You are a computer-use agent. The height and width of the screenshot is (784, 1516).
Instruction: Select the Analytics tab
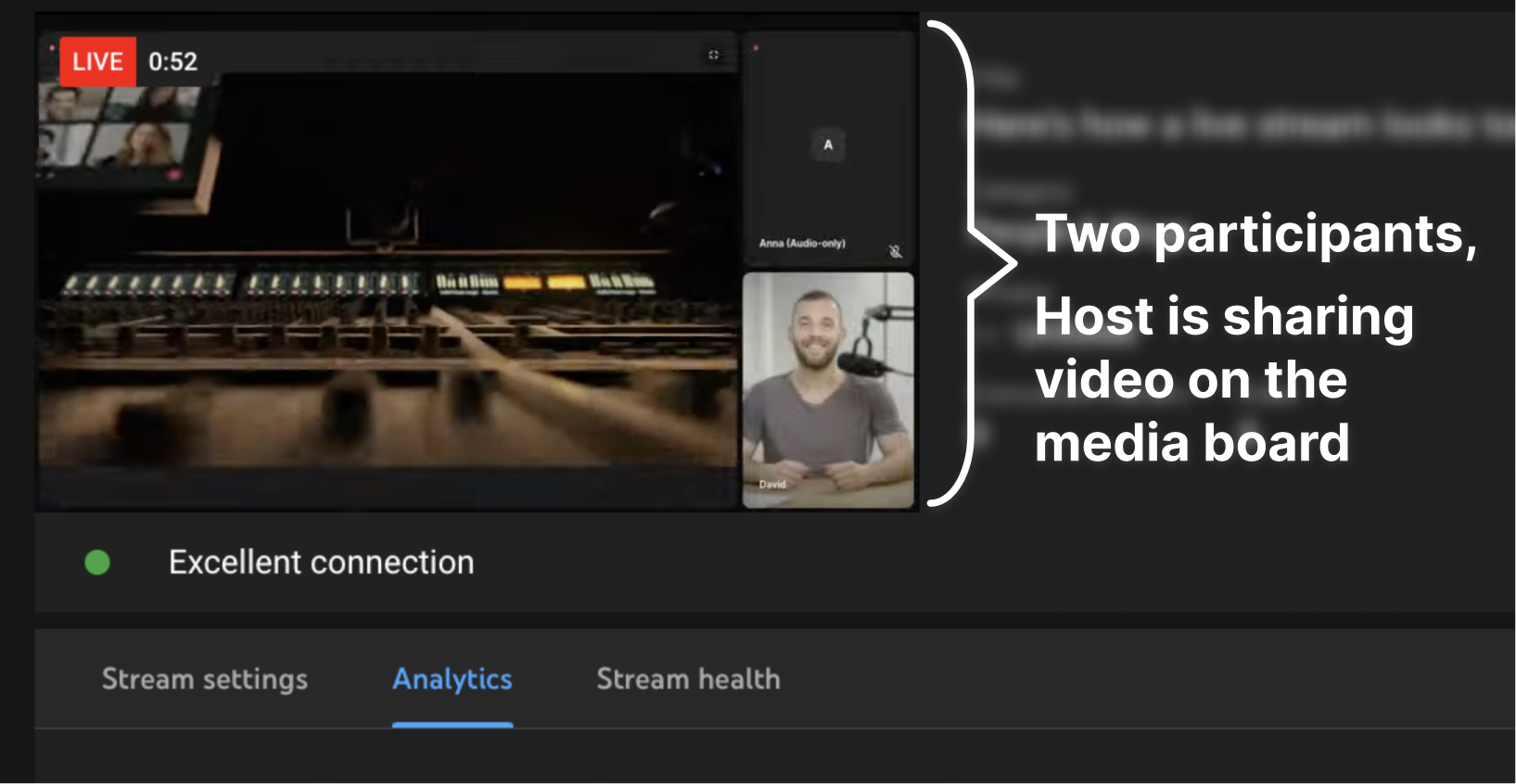452,679
